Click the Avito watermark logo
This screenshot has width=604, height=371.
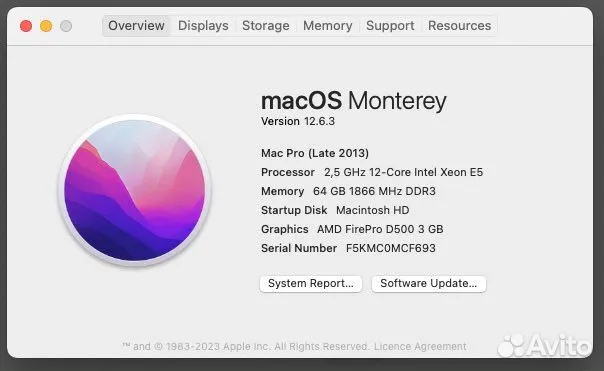coord(544,345)
